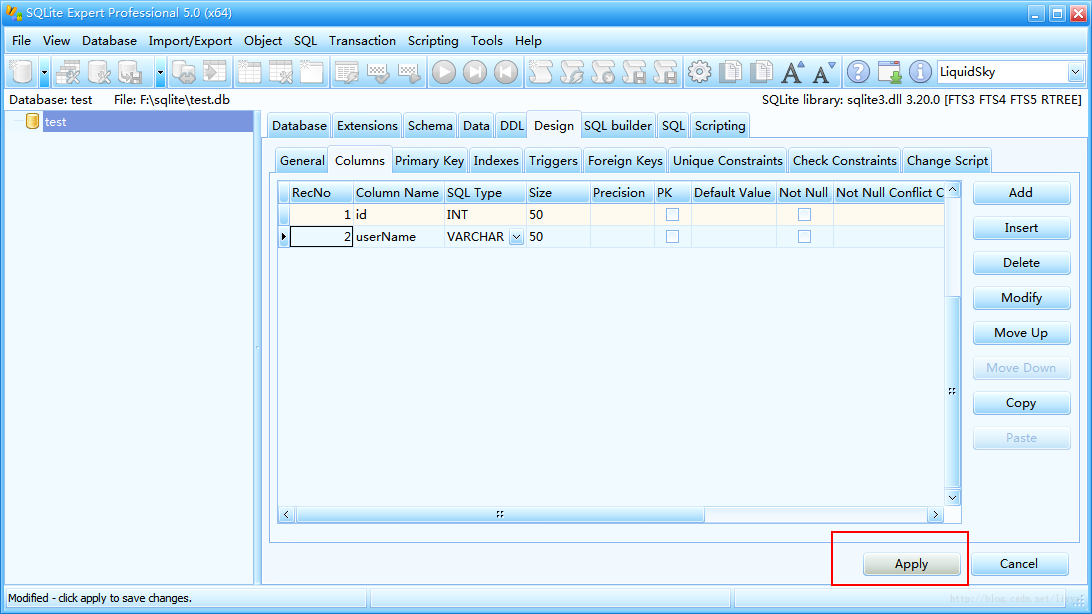Click the Delete button
The image size is (1092, 614).
[1021, 262]
